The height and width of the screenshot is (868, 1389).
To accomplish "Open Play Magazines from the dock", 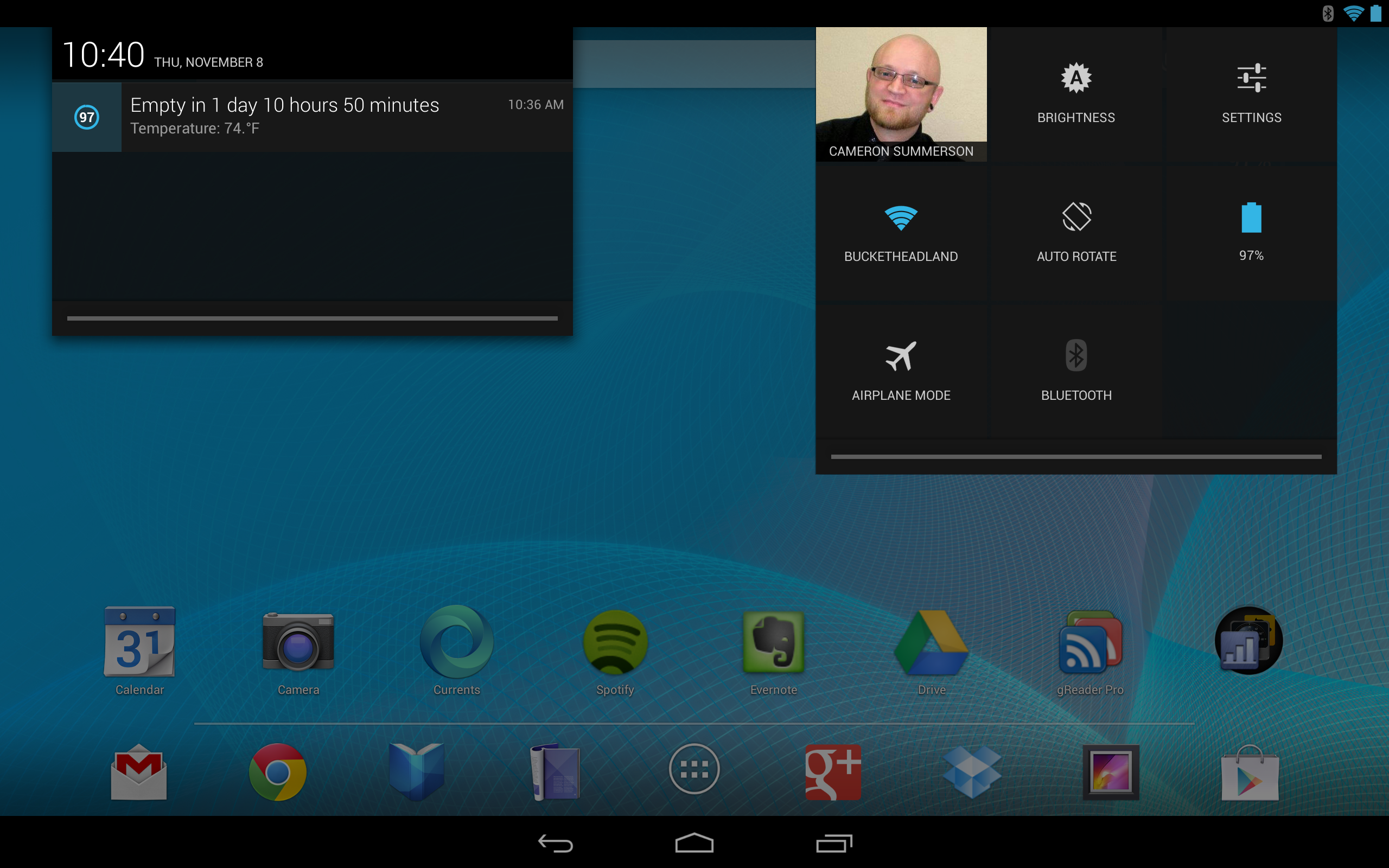I will coord(555,771).
